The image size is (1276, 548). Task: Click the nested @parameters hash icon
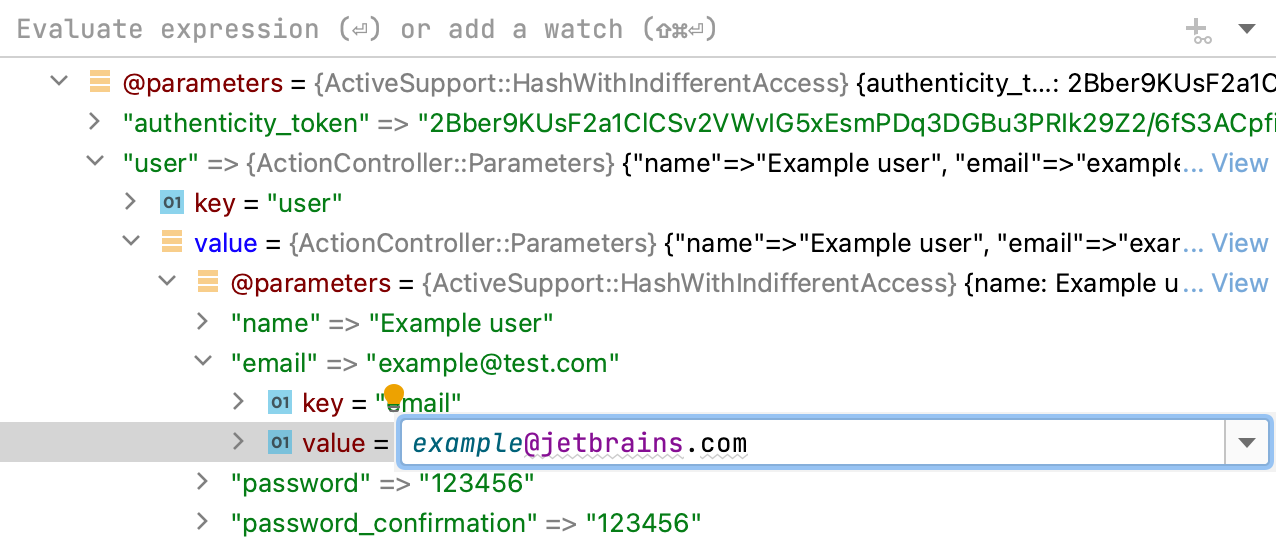click(x=208, y=283)
